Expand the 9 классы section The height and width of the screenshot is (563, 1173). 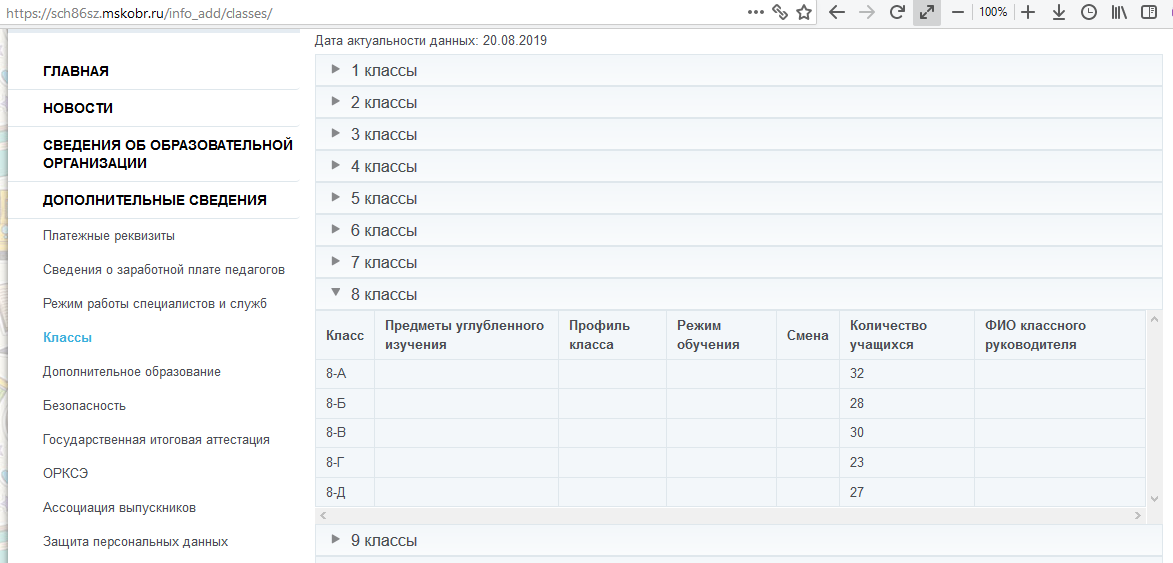pyautogui.click(x=739, y=540)
